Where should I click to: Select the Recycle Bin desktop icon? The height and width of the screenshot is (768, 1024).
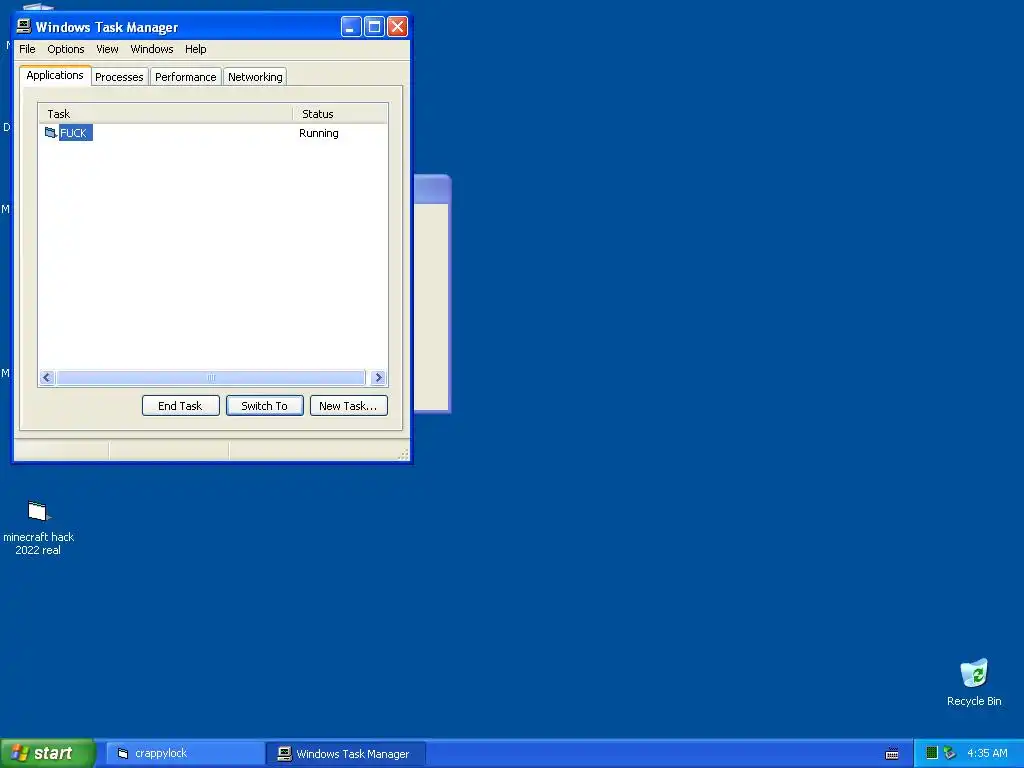click(974, 682)
